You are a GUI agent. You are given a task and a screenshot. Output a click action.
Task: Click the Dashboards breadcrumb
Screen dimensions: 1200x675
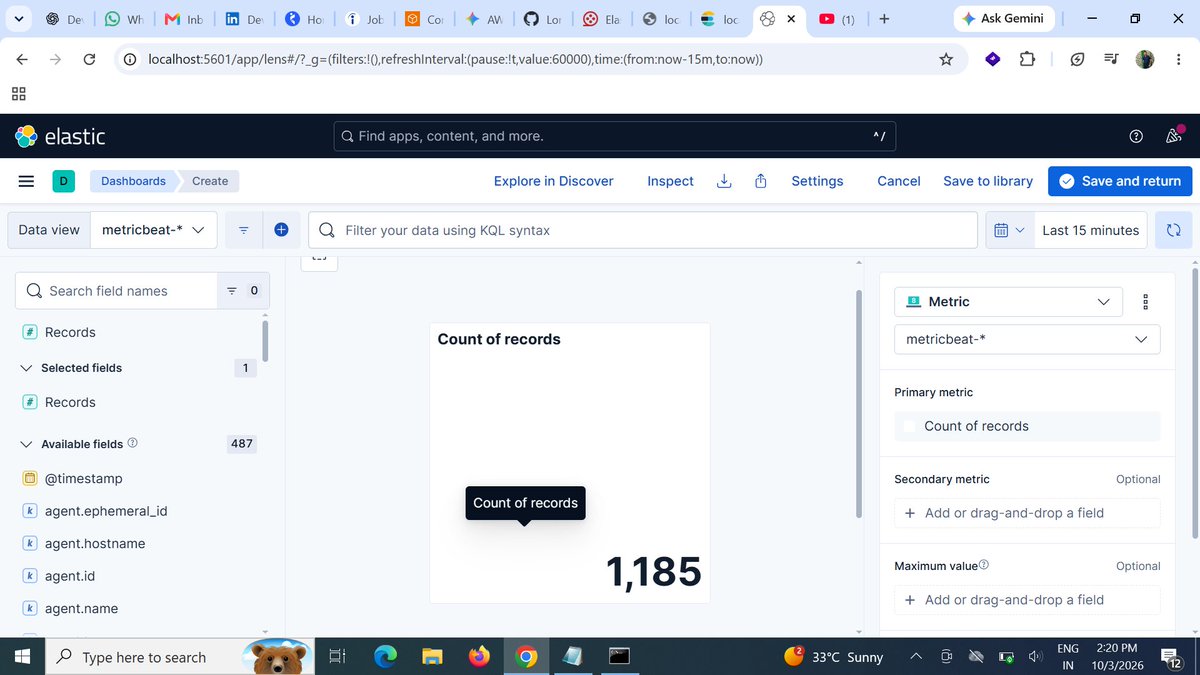pos(133,181)
